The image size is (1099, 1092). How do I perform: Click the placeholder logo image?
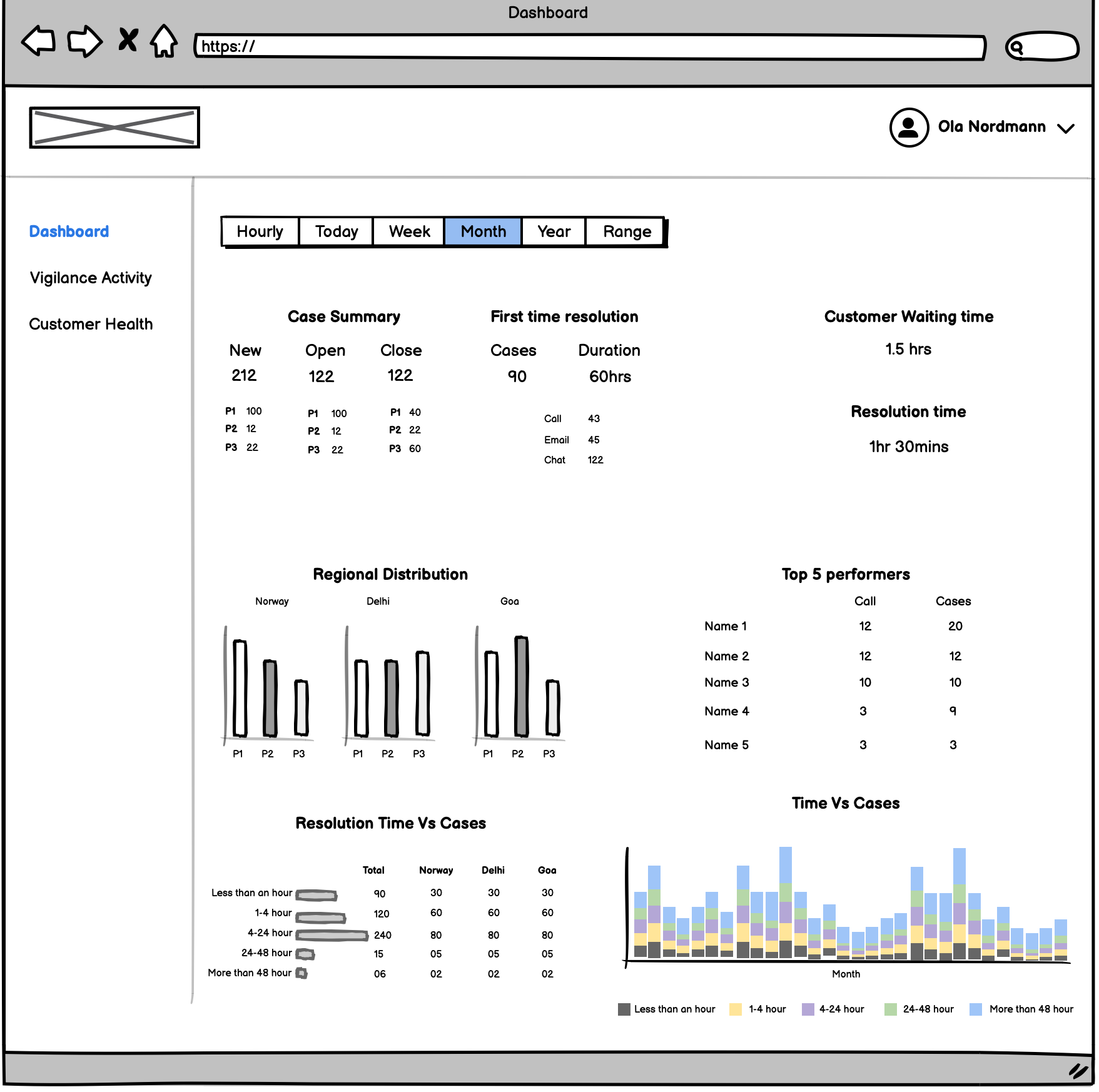click(114, 128)
